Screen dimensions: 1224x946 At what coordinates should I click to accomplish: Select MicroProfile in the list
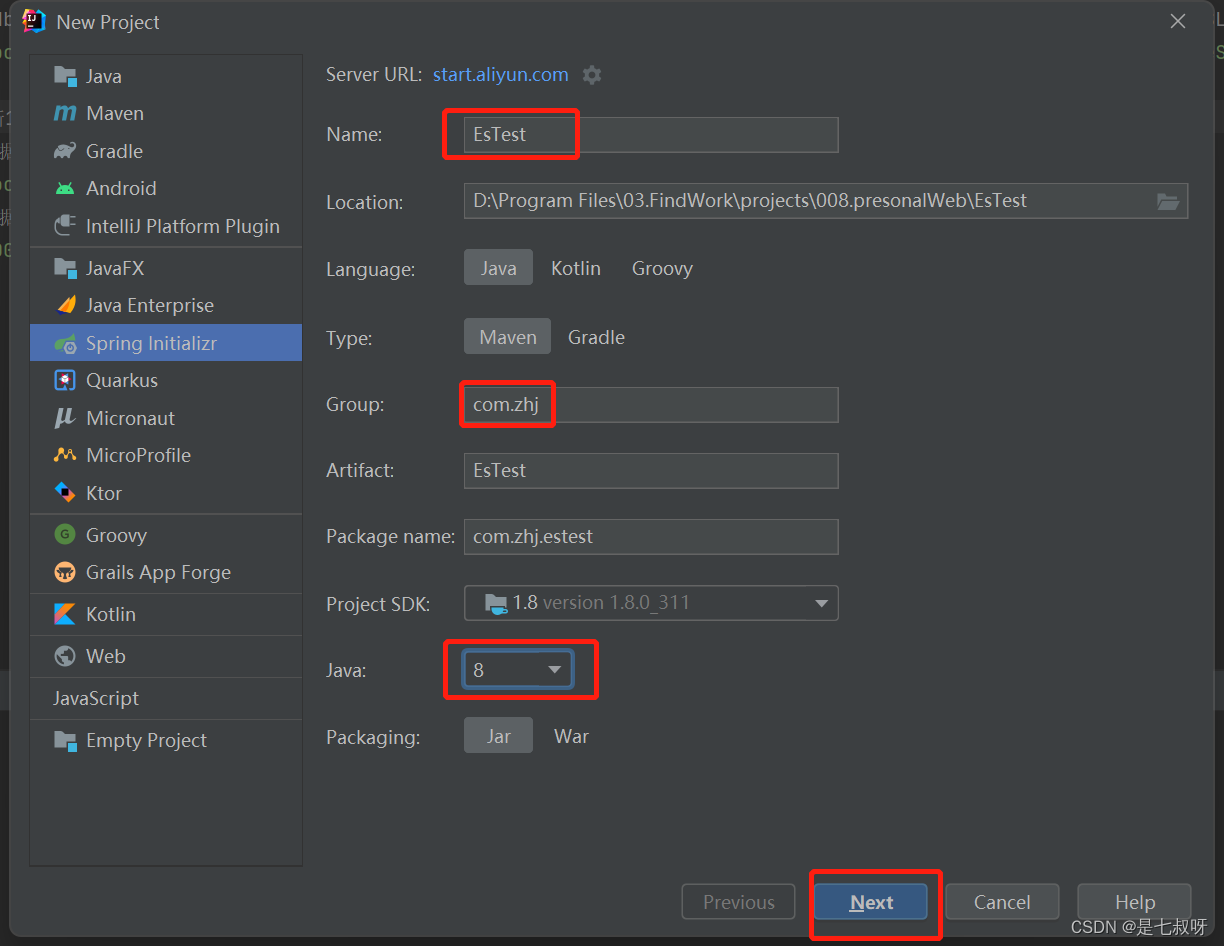tap(166, 455)
